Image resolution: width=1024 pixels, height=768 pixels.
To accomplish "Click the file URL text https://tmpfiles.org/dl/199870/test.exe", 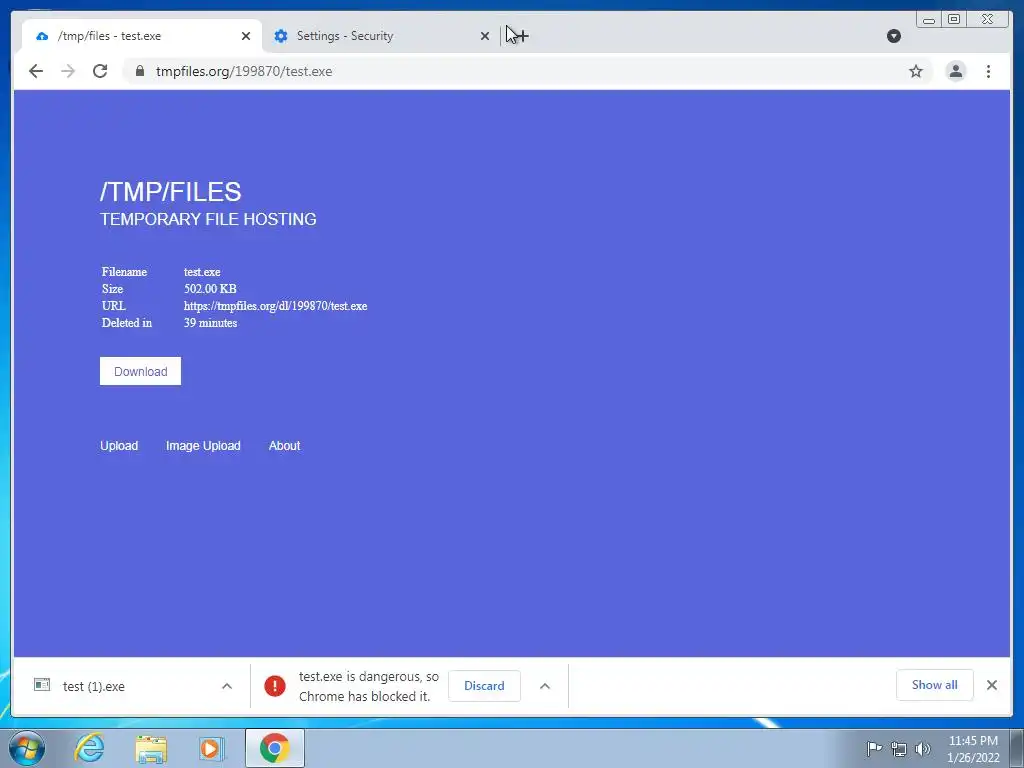I will pos(276,306).
